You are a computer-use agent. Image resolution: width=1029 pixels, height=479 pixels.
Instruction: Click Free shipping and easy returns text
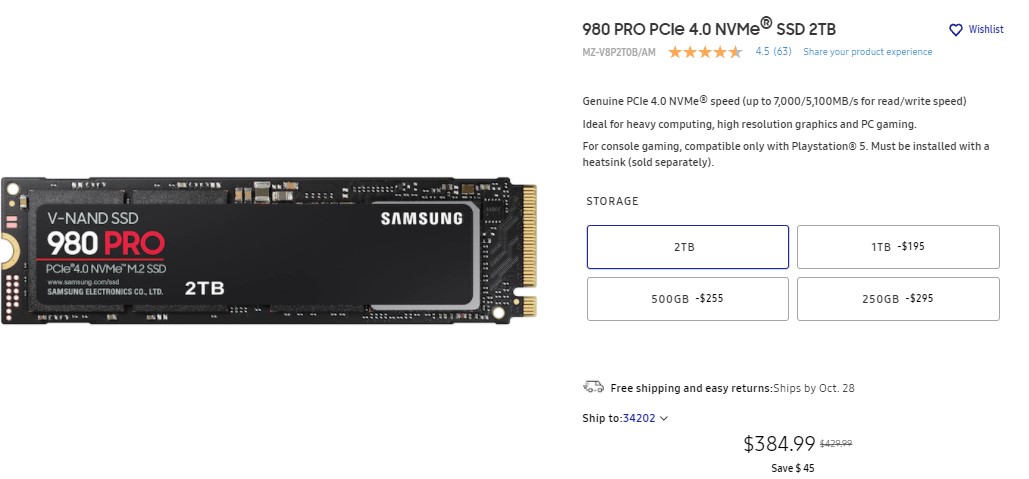690,388
